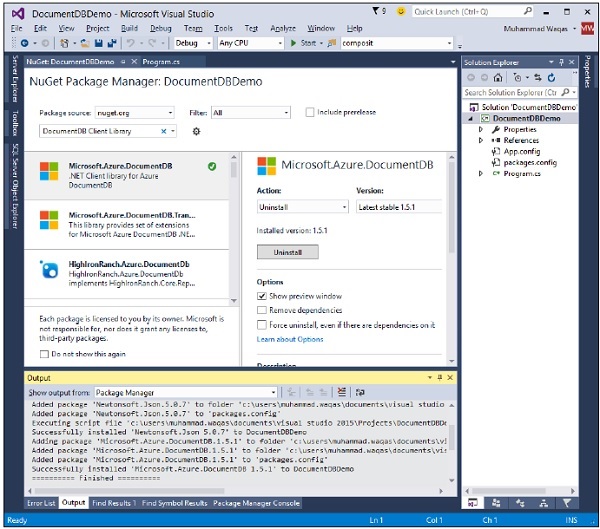
Task: Tick the Remove dependencies checkbox
Action: [262, 311]
